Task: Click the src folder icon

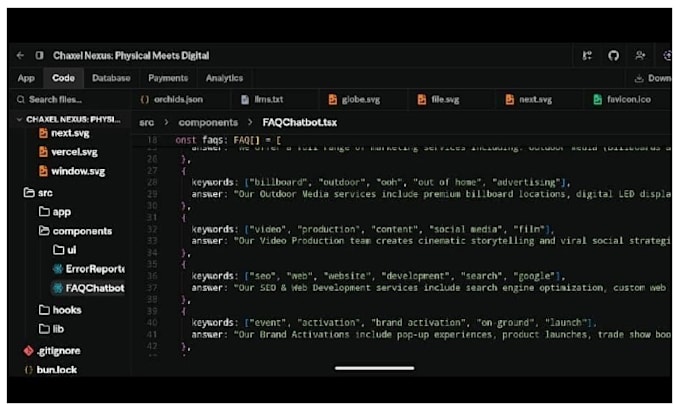Action: (29, 192)
